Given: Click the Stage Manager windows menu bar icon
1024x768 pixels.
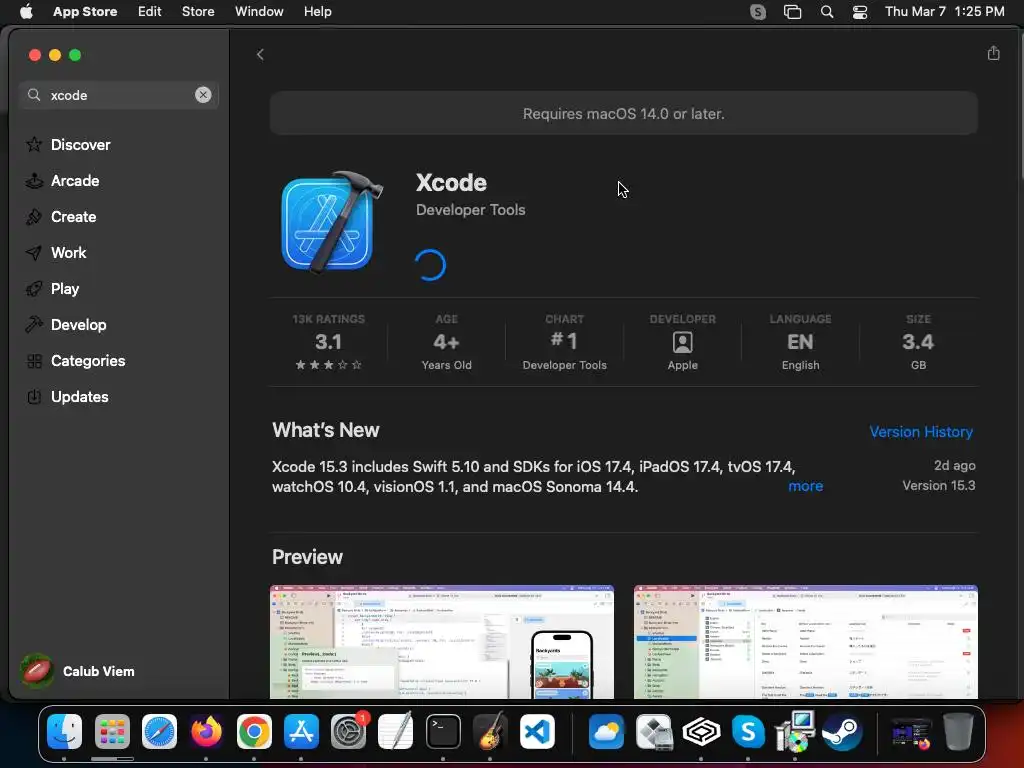Looking at the screenshot, I should click(x=792, y=12).
